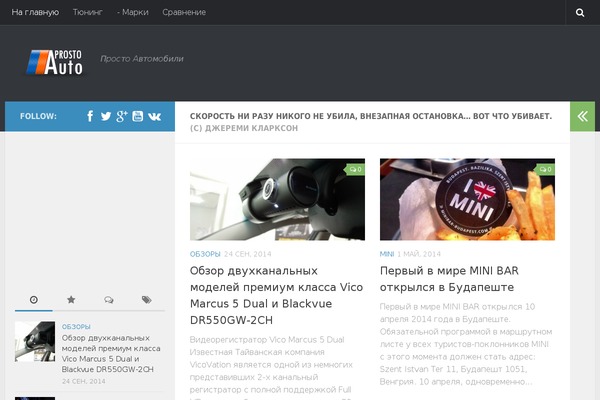Click the date 1 МАЙ, 2014
Screen dimensions: 600x400
(x=419, y=254)
